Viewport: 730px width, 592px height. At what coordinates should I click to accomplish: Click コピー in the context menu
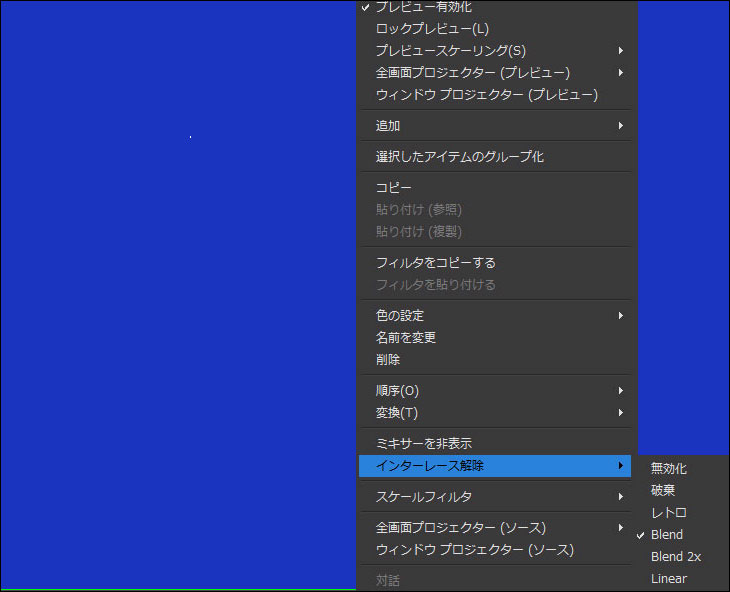point(393,188)
